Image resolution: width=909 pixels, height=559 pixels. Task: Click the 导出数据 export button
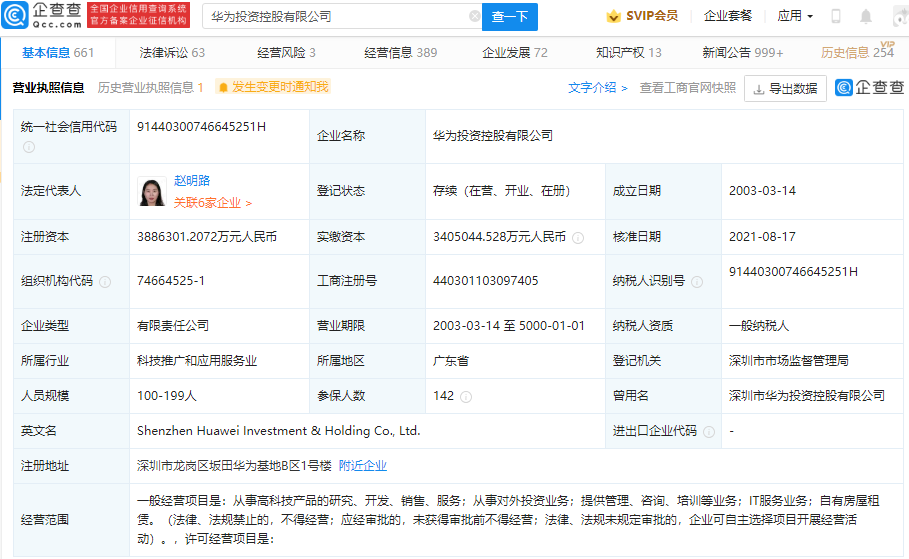785,89
